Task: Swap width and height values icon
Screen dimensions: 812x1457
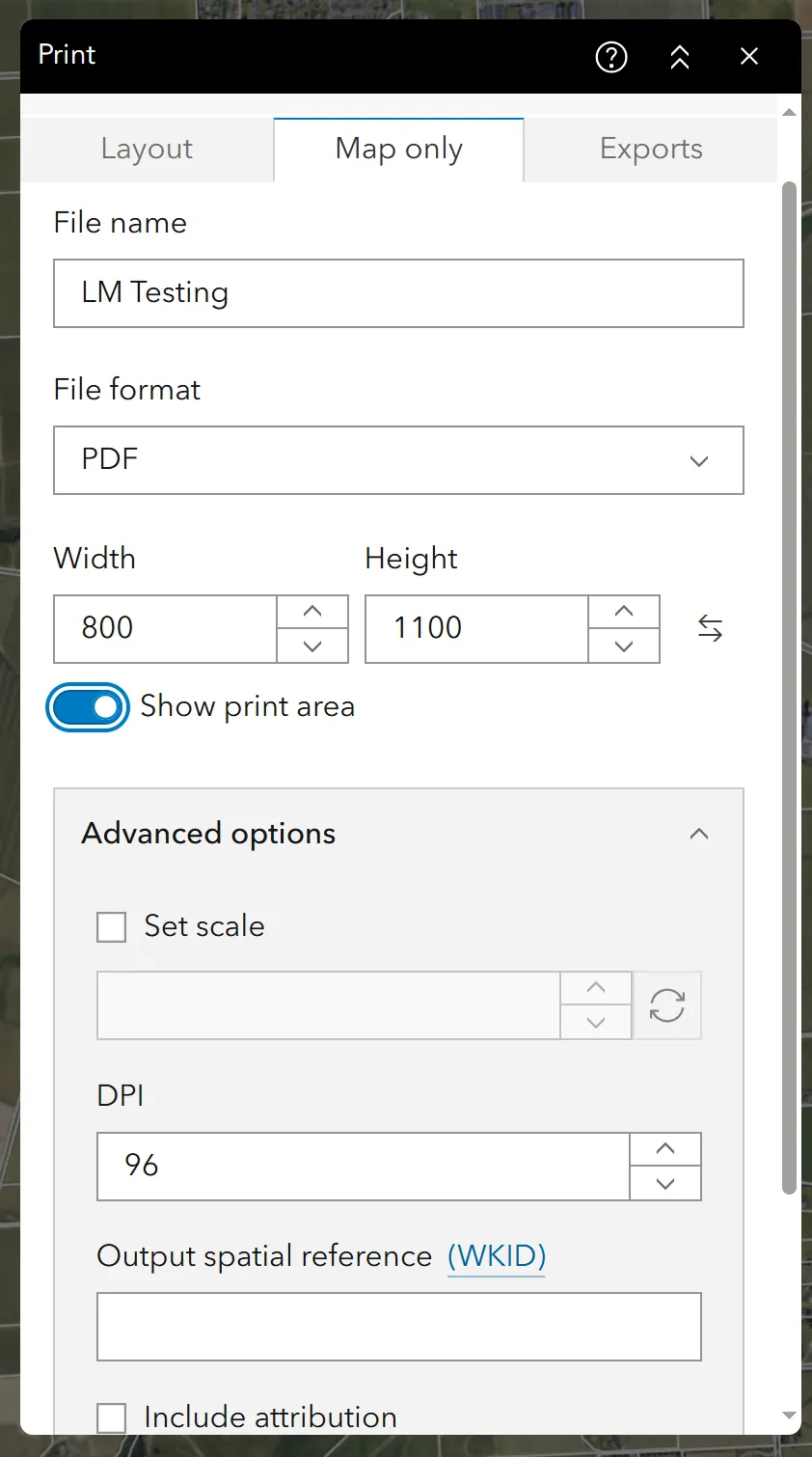Action: pos(711,629)
